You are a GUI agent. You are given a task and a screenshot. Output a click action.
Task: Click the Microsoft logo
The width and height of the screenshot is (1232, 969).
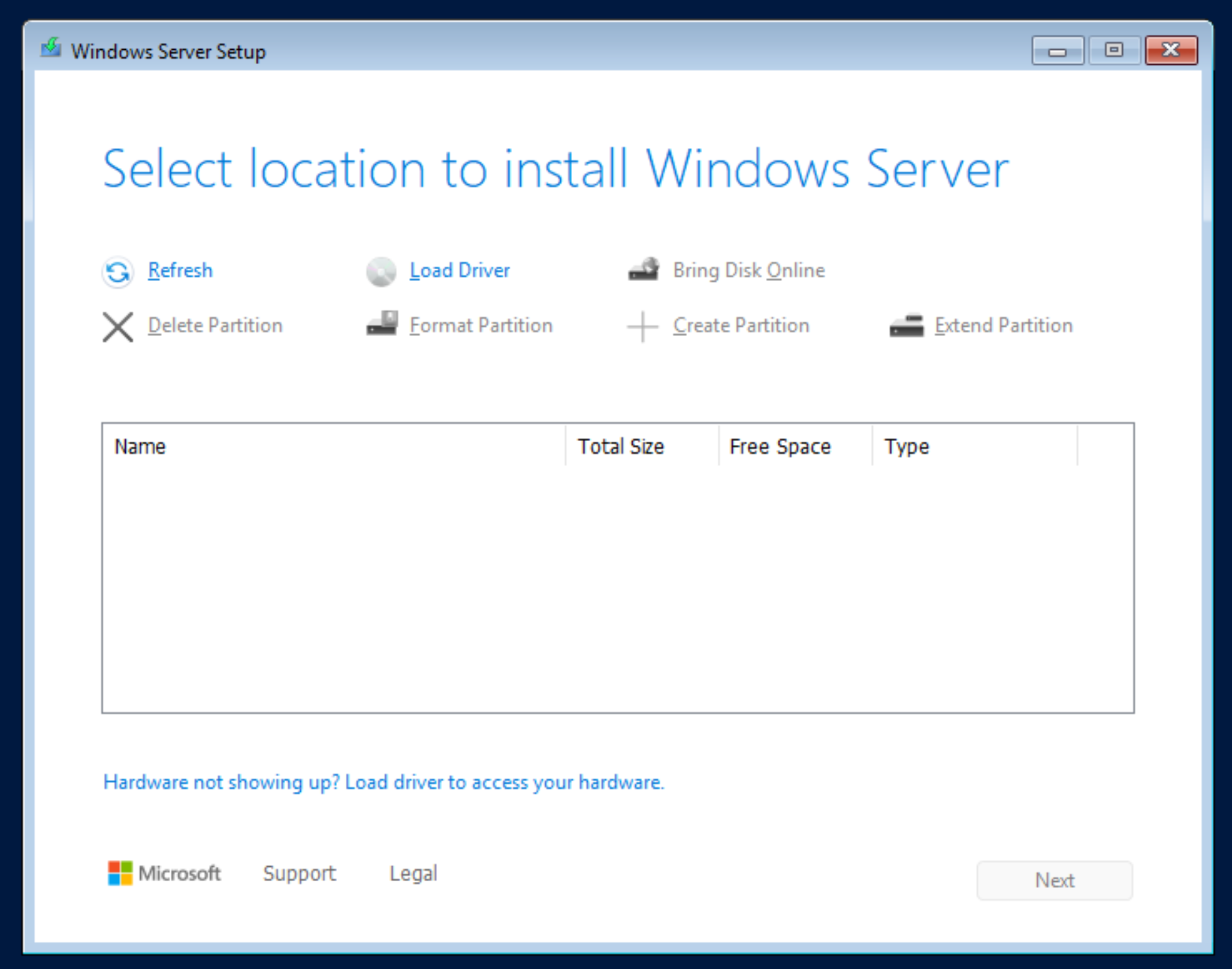164,873
